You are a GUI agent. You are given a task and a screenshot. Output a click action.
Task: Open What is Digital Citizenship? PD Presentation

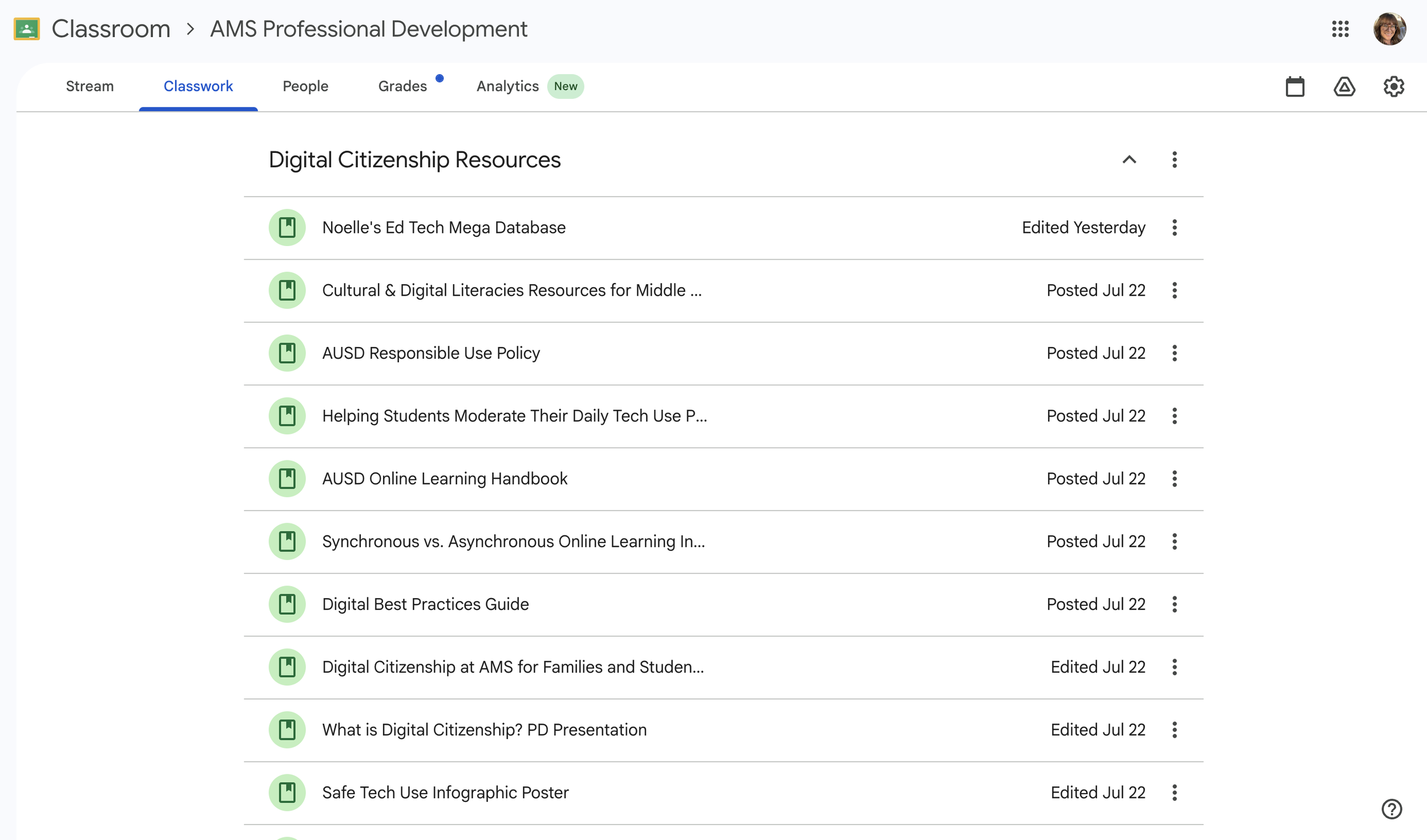484,730
